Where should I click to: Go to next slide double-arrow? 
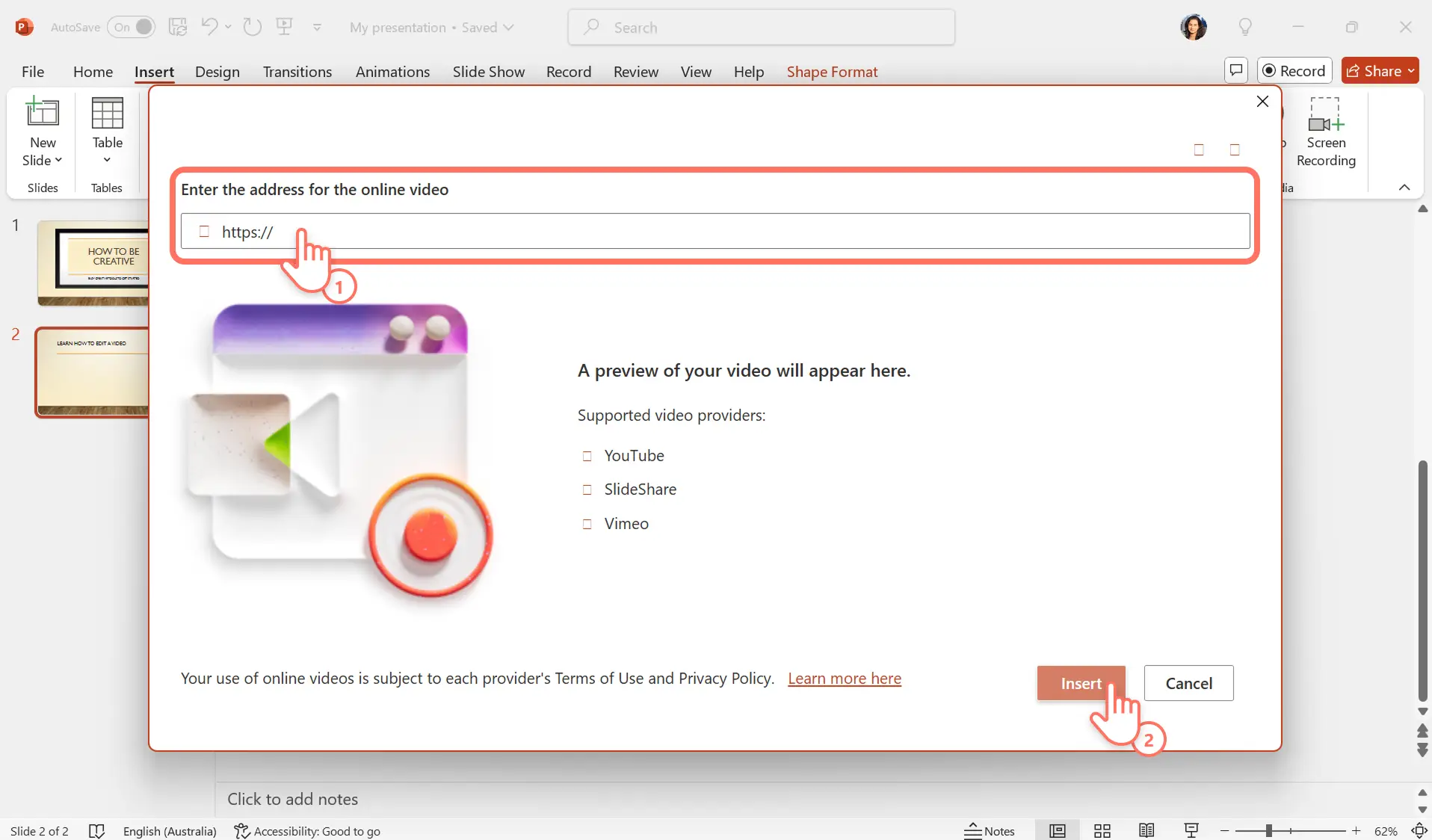1423,750
